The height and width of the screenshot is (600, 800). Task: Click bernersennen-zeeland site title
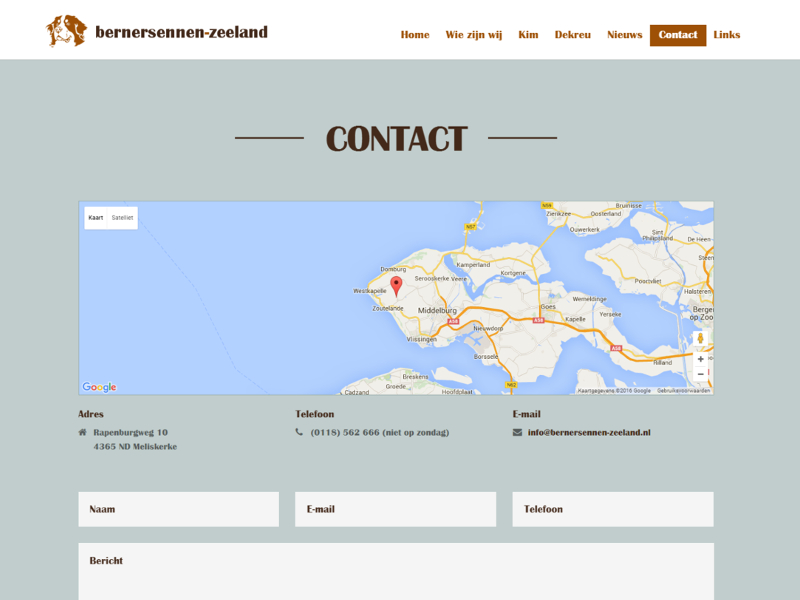[x=182, y=32]
